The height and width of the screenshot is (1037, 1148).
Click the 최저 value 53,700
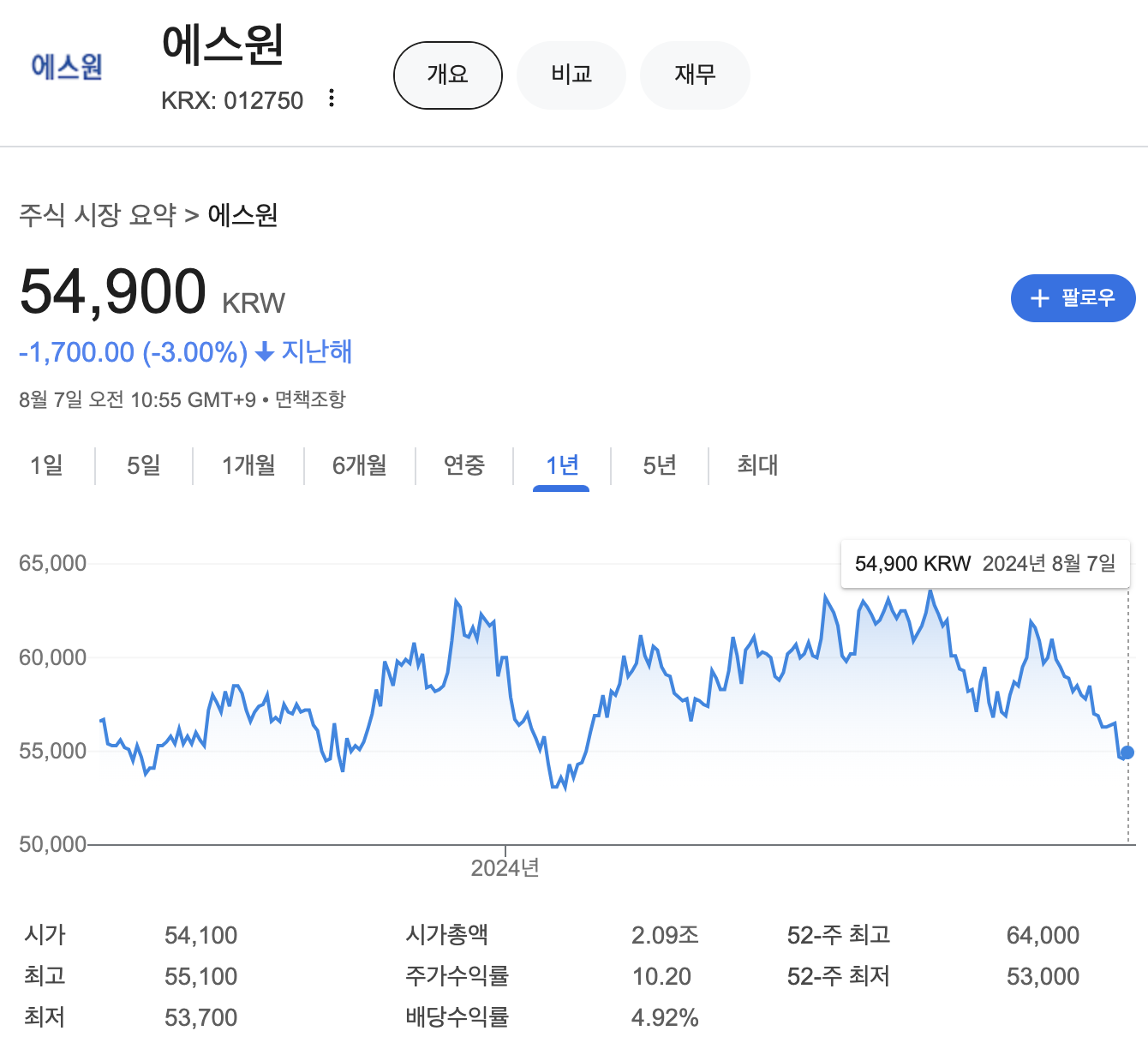[x=200, y=1017]
